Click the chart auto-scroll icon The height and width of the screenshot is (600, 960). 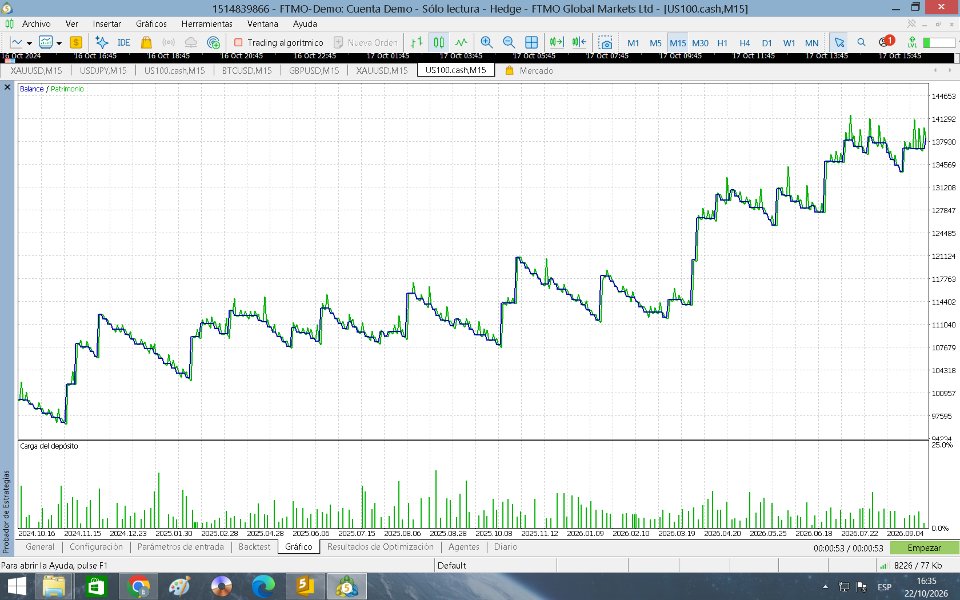(556, 42)
